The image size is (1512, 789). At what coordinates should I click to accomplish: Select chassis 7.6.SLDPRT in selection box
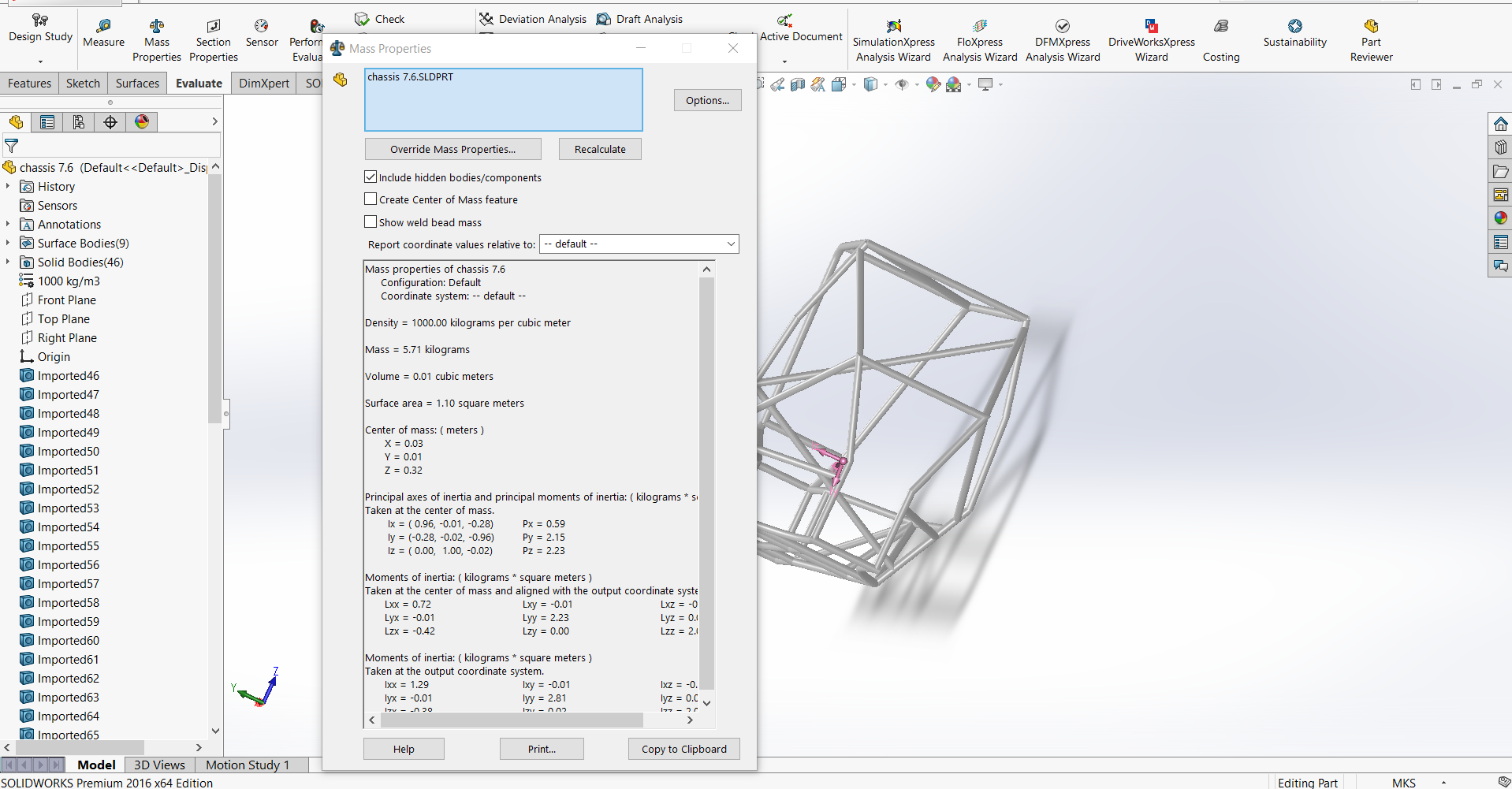[410, 77]
